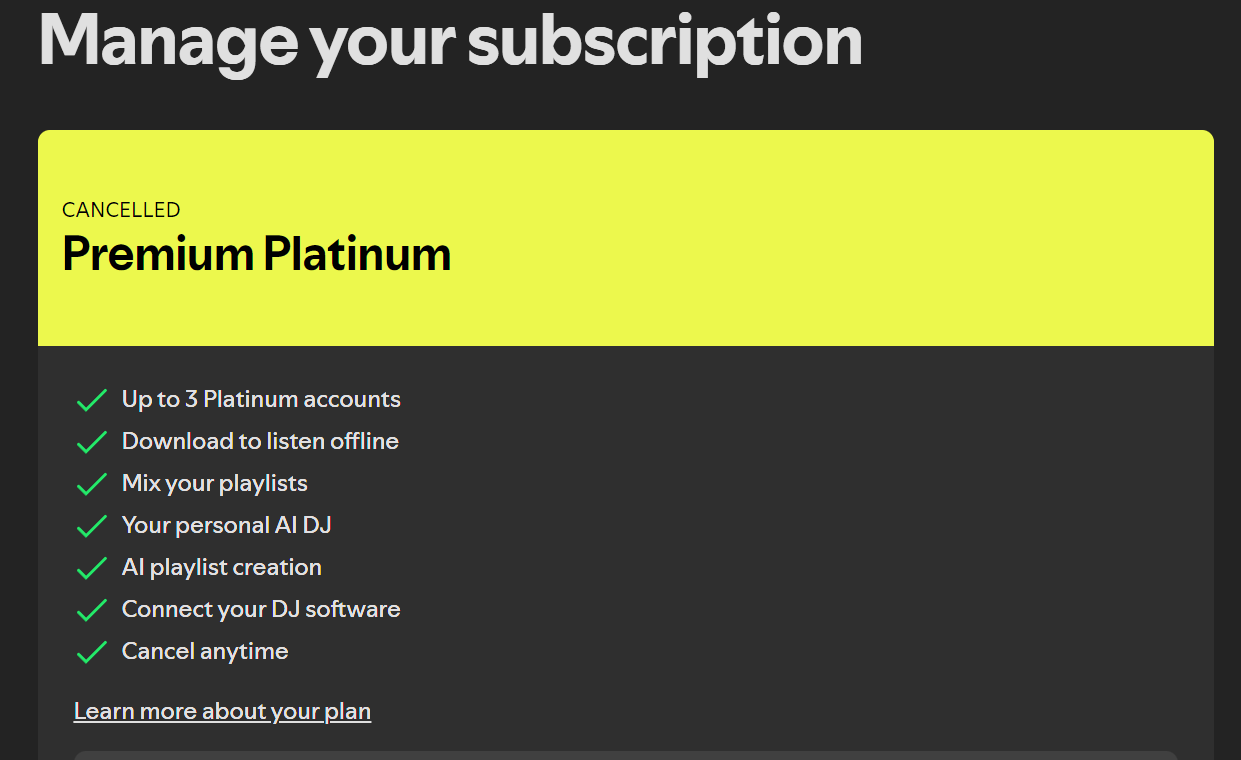Click the checkmark beside Up to 3 Platinum accounts
The width and height of the screenshot is (1241, 760).
point(91,400)
